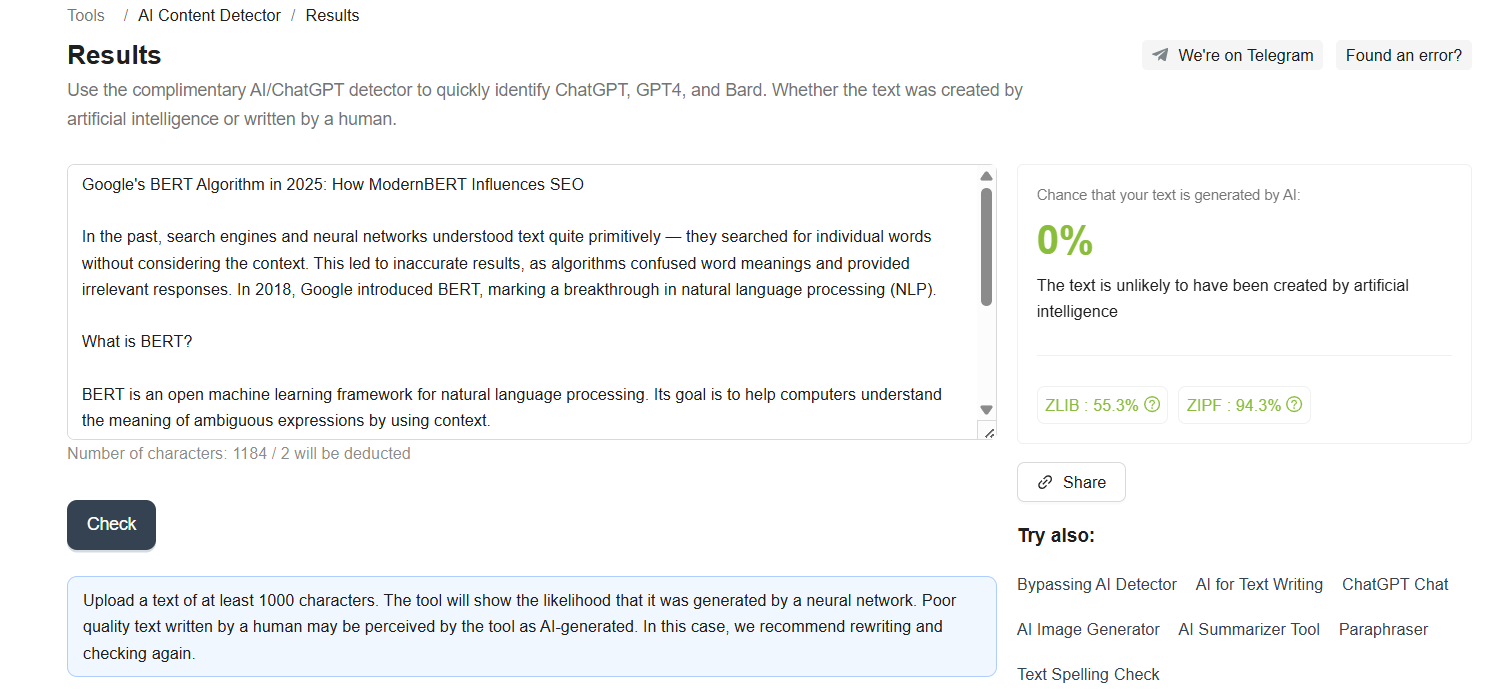Click the ZLIB help question mark icon
Image resolution: width=1495 pixels, height=698 pixels.
tap(1152, 405)
